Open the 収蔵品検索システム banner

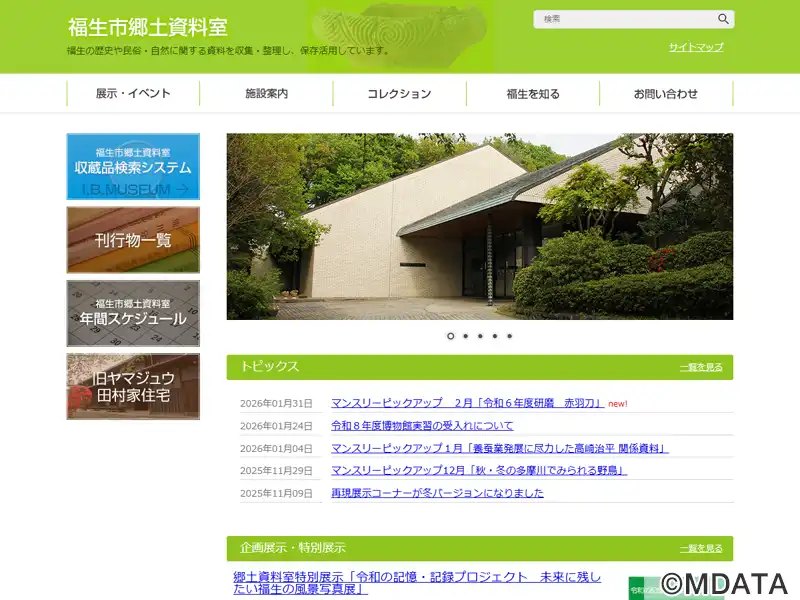(x=133, y=166)
